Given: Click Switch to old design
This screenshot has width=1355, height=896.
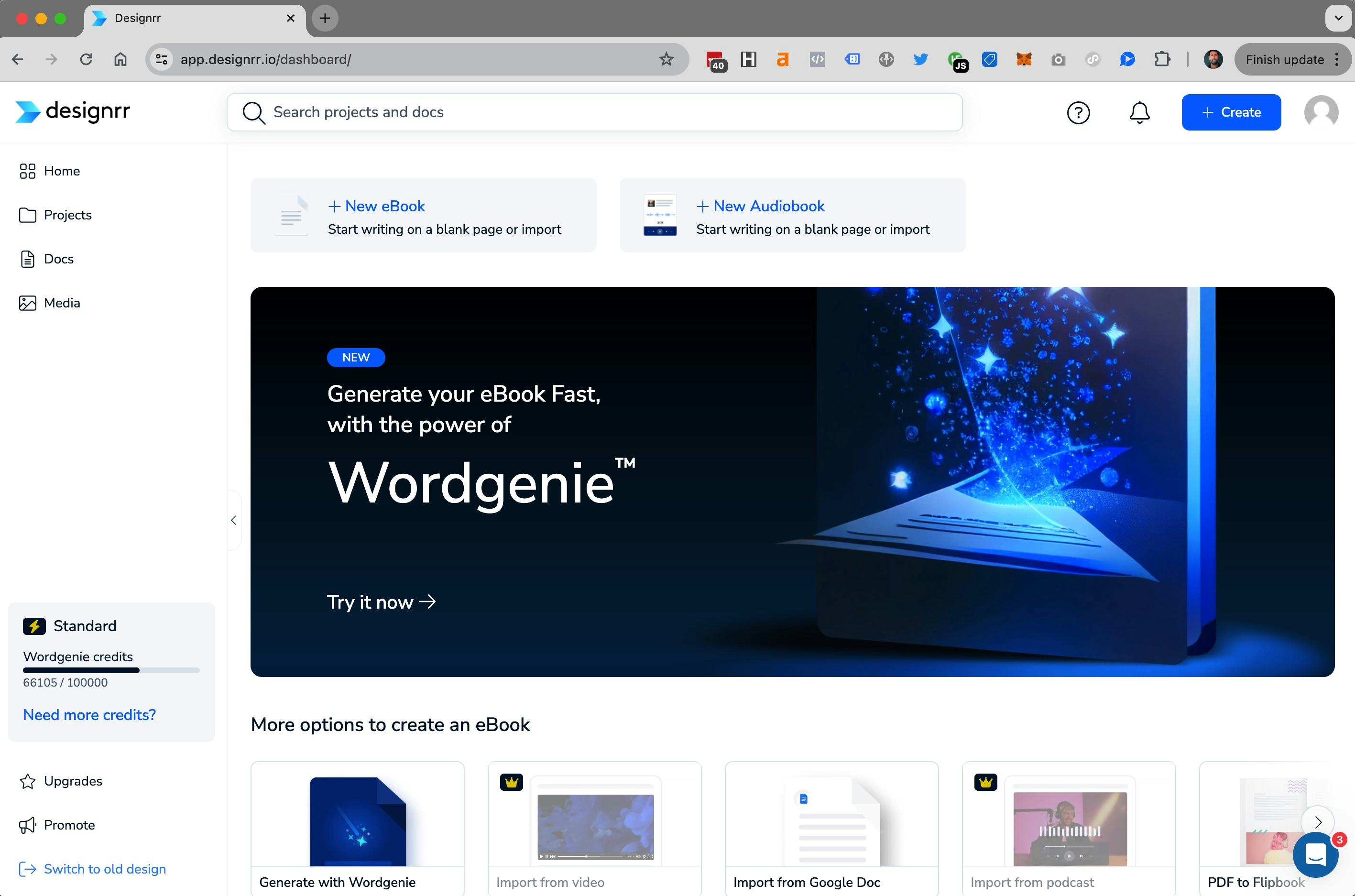Looking at the screenshot, I should (x=105, y=869).
